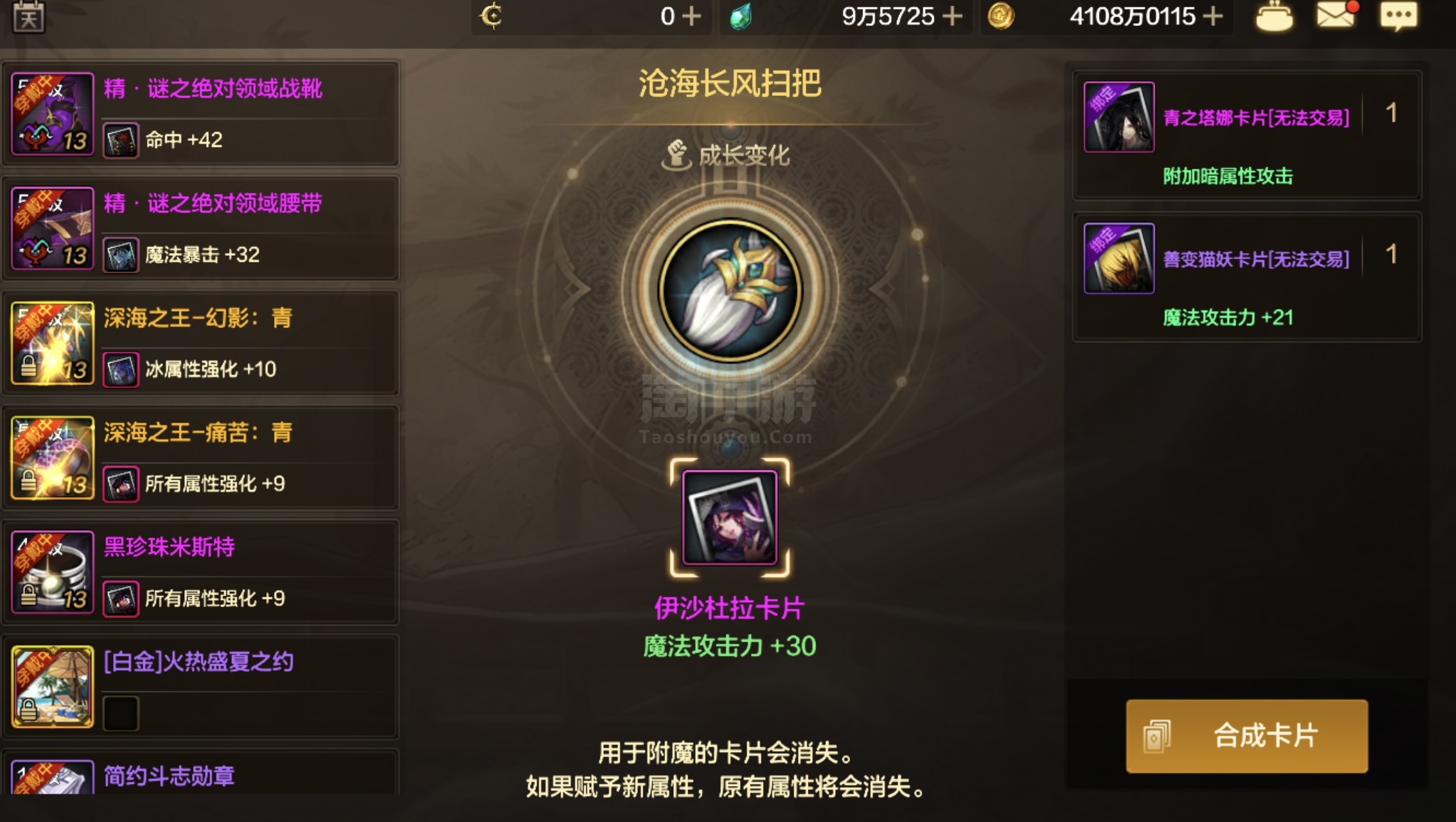
Task: Select 深海之王-幻影：青 equipment entry
Action: pyautogui.click(x=200, y=343)
